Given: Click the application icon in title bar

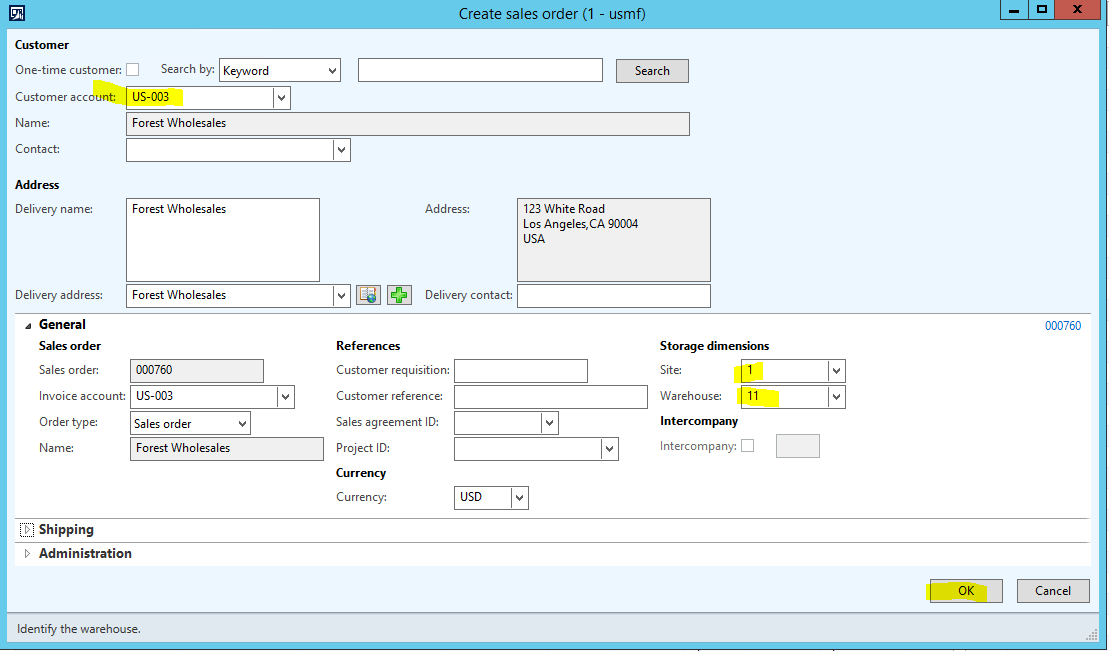Looking at the screenshot, I should (x=16, y=12).
